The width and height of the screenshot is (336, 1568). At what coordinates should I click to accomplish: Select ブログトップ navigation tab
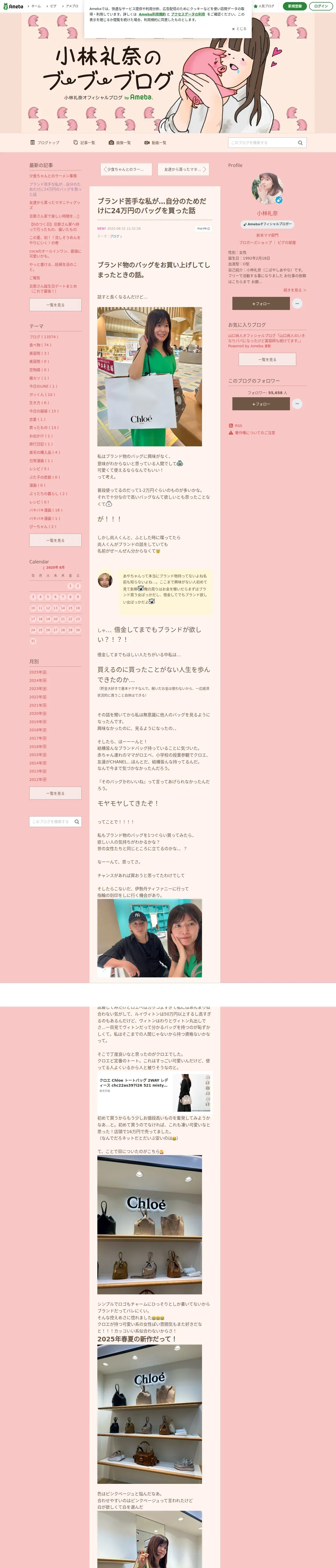coord(45,142)
